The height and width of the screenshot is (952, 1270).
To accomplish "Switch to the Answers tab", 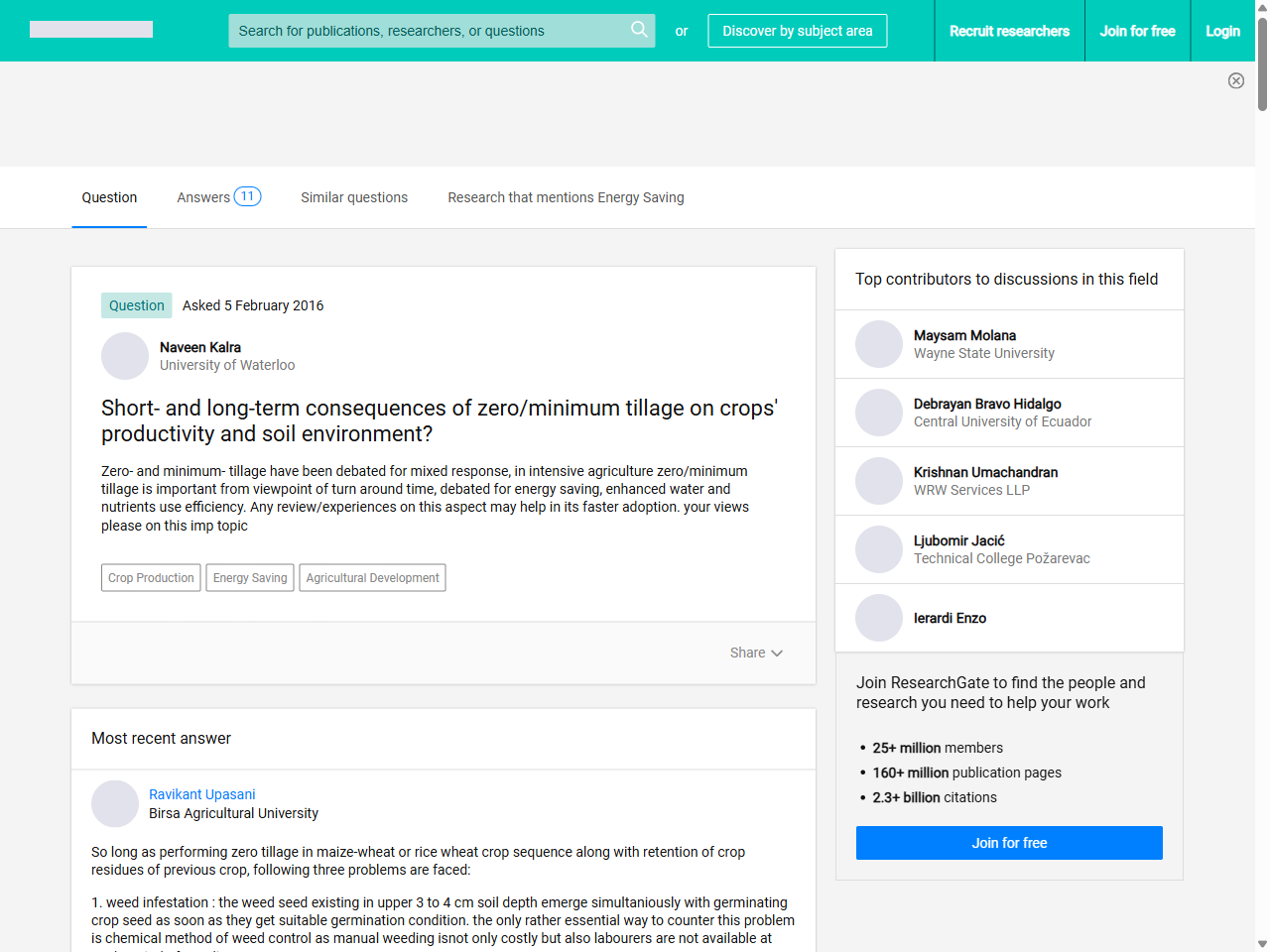I will coord(218,197).
